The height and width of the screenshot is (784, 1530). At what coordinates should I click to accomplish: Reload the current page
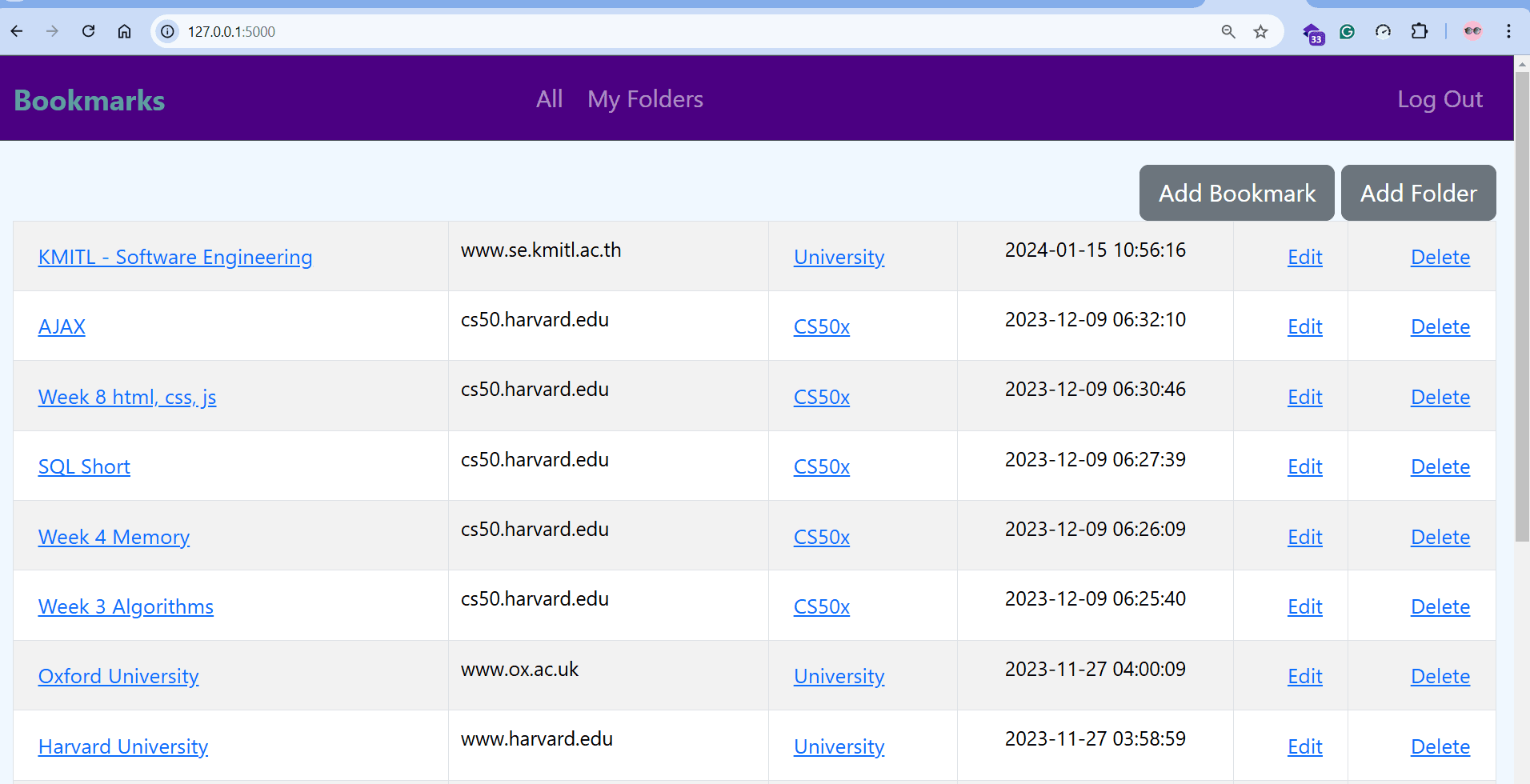[89, 31]
